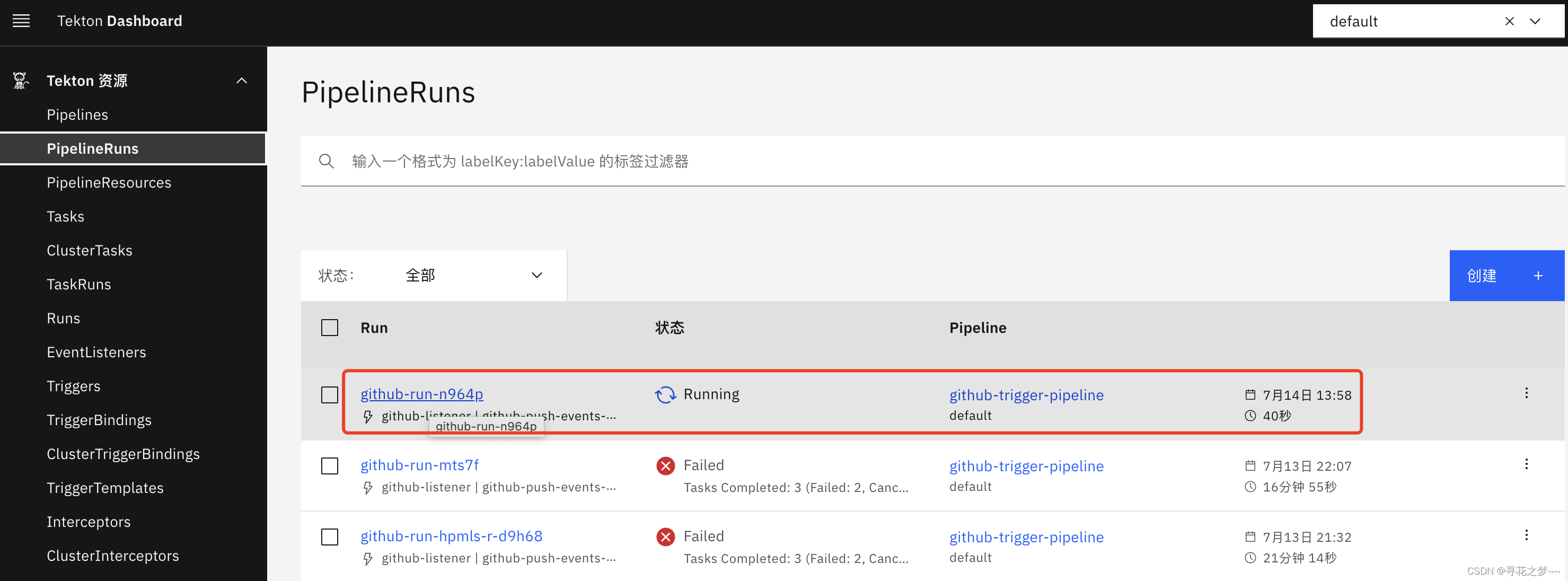Open the 状态 全部 status filter dropdown

[x=434, y=275]
